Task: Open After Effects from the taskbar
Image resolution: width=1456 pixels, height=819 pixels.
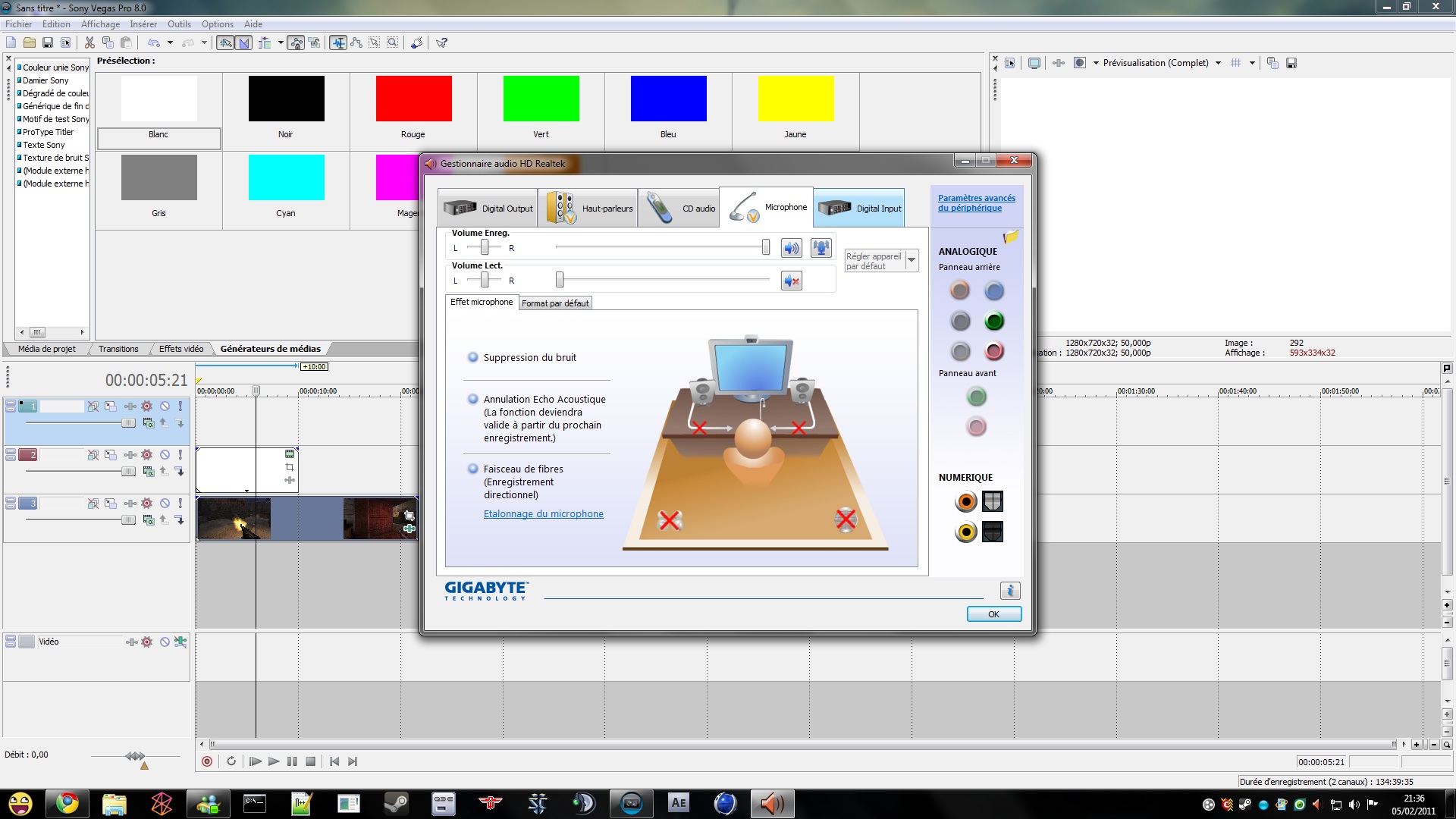Action: coord(679,803)
